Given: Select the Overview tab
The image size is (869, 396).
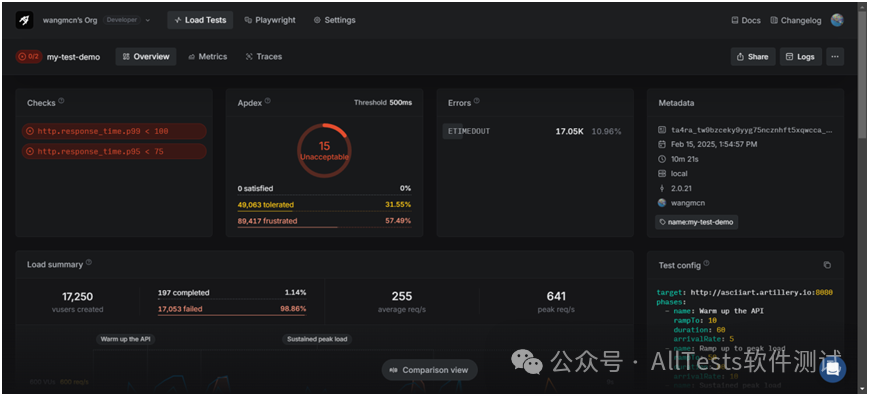Looking at the screenshot, I should [146, 56].
